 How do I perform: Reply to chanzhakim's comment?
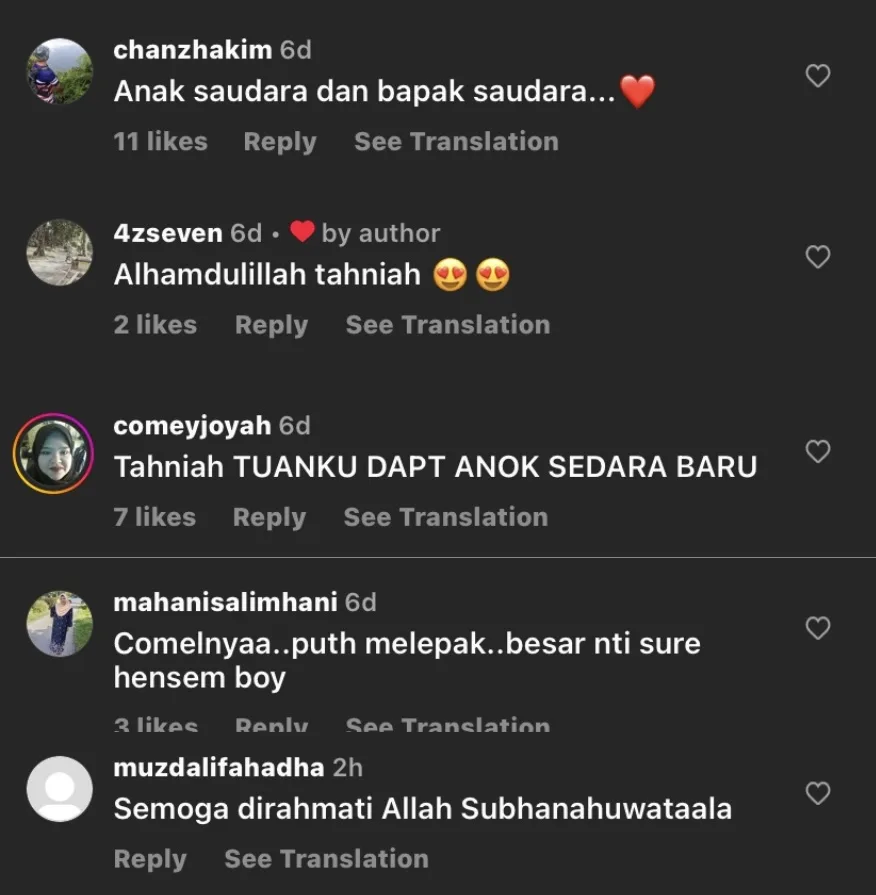(280, 142)
